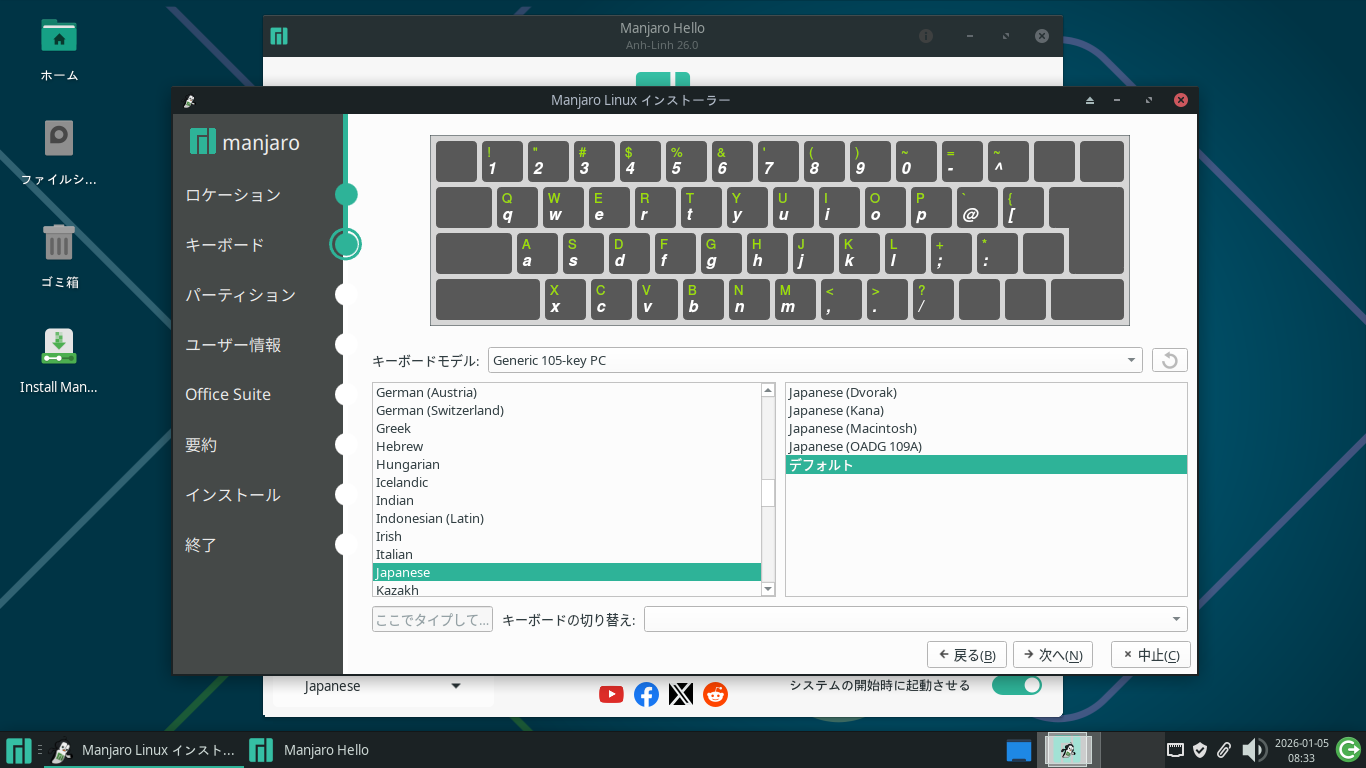Screen dimensions: 1366x768
Task: Reset keyboard model with the circular arrow button
Action: pyautogui.click(x=1170, y=360)
